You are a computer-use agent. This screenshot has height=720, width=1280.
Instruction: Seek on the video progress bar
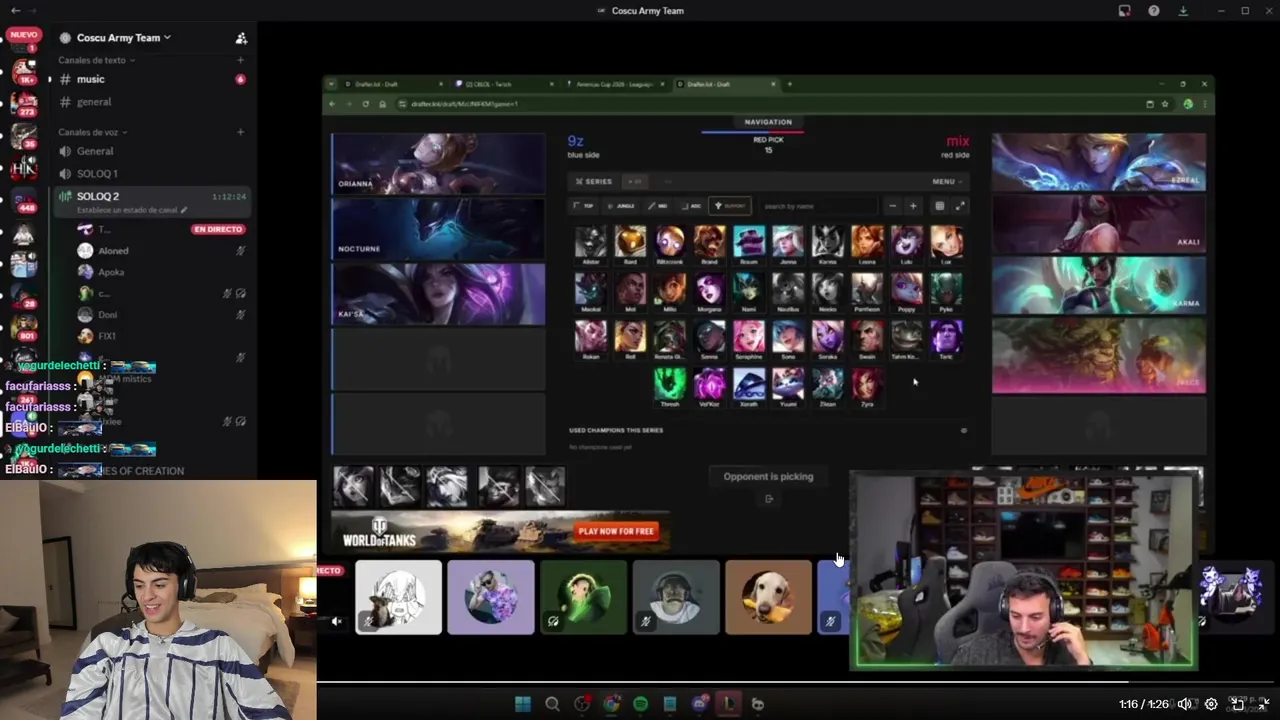798,683
